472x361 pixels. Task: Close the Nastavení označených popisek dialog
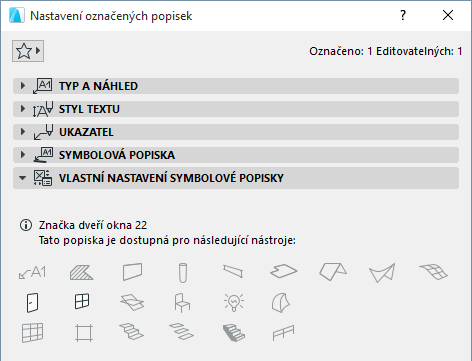pyautogui.click(x=448, y=15)
